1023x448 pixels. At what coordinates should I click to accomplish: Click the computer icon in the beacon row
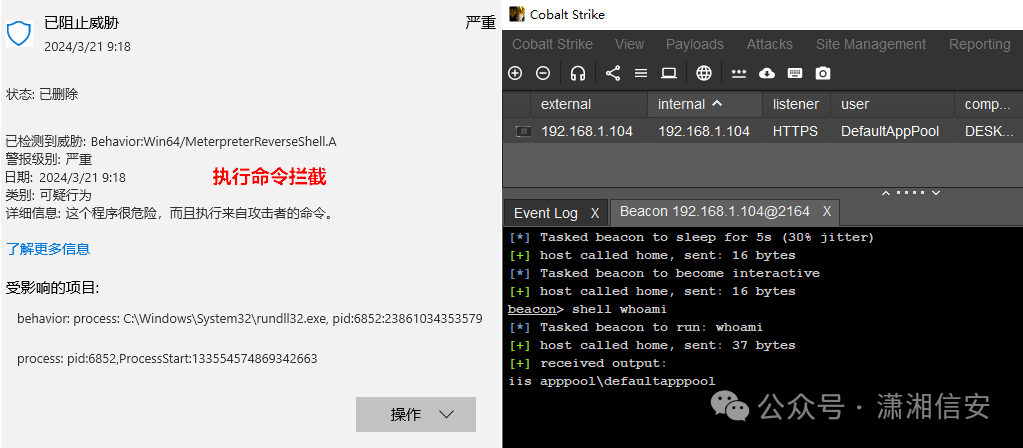pyautogui.click(x=523, y=131)
